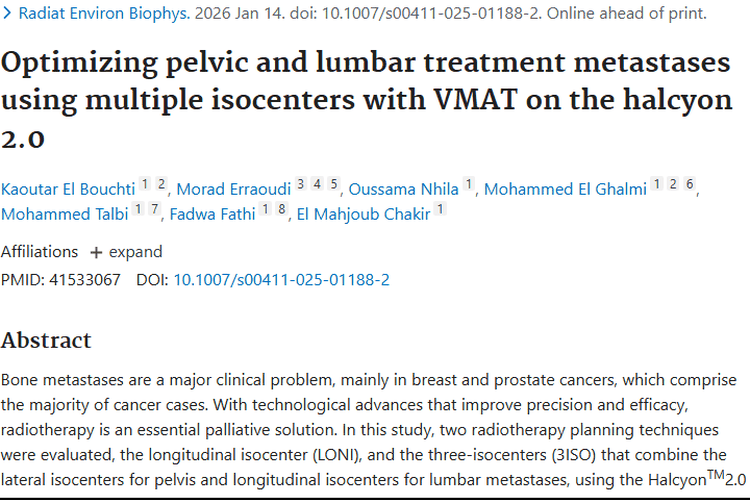Open author Fadwa Fathi's link
Viewport: 750px width, 500px height.
(214, 214)
